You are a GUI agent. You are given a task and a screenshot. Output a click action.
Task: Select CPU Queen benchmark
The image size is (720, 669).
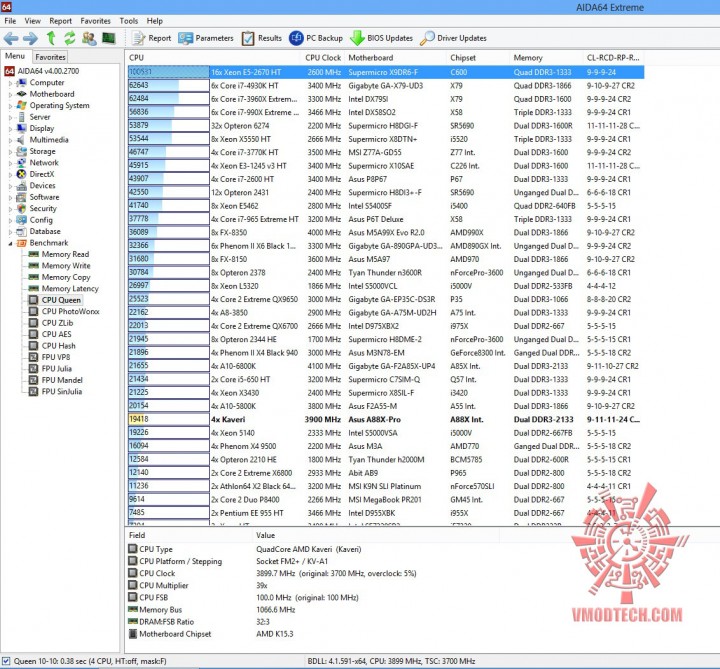pos(55,300)
